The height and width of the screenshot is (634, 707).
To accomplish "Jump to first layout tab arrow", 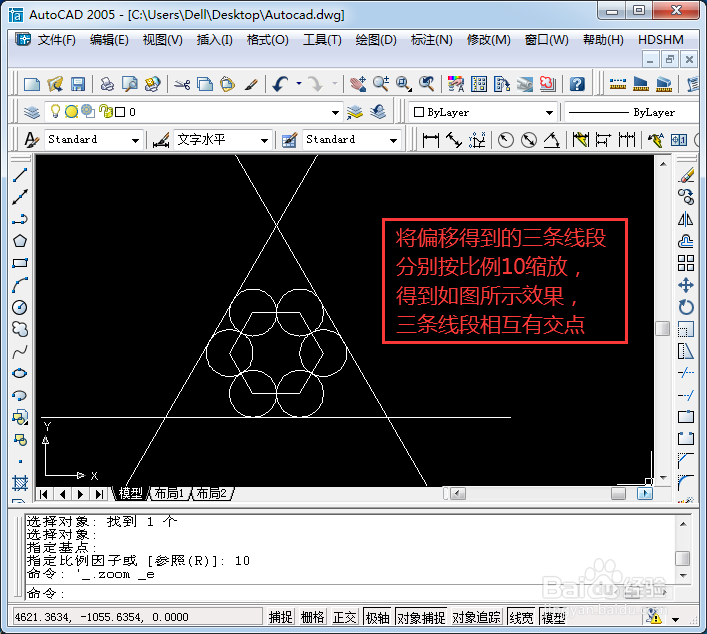I will click(44, 494).
